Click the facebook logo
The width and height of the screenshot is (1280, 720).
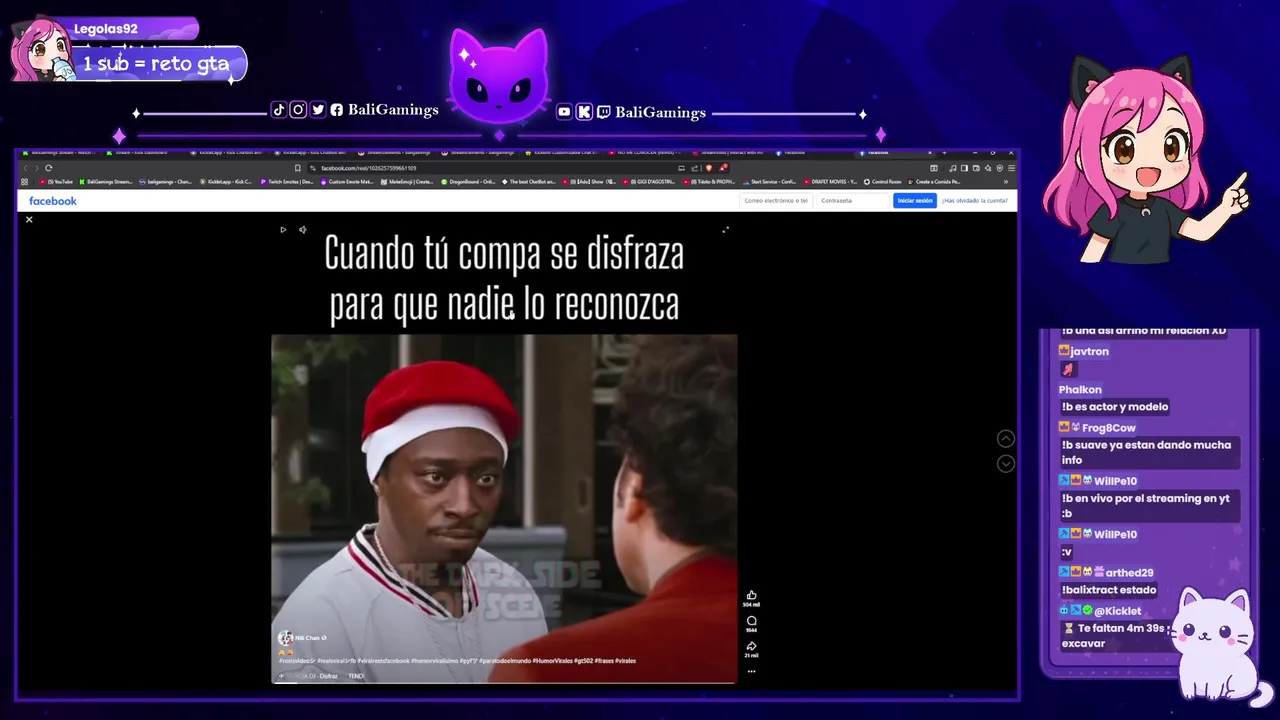[x=53, y=201]
